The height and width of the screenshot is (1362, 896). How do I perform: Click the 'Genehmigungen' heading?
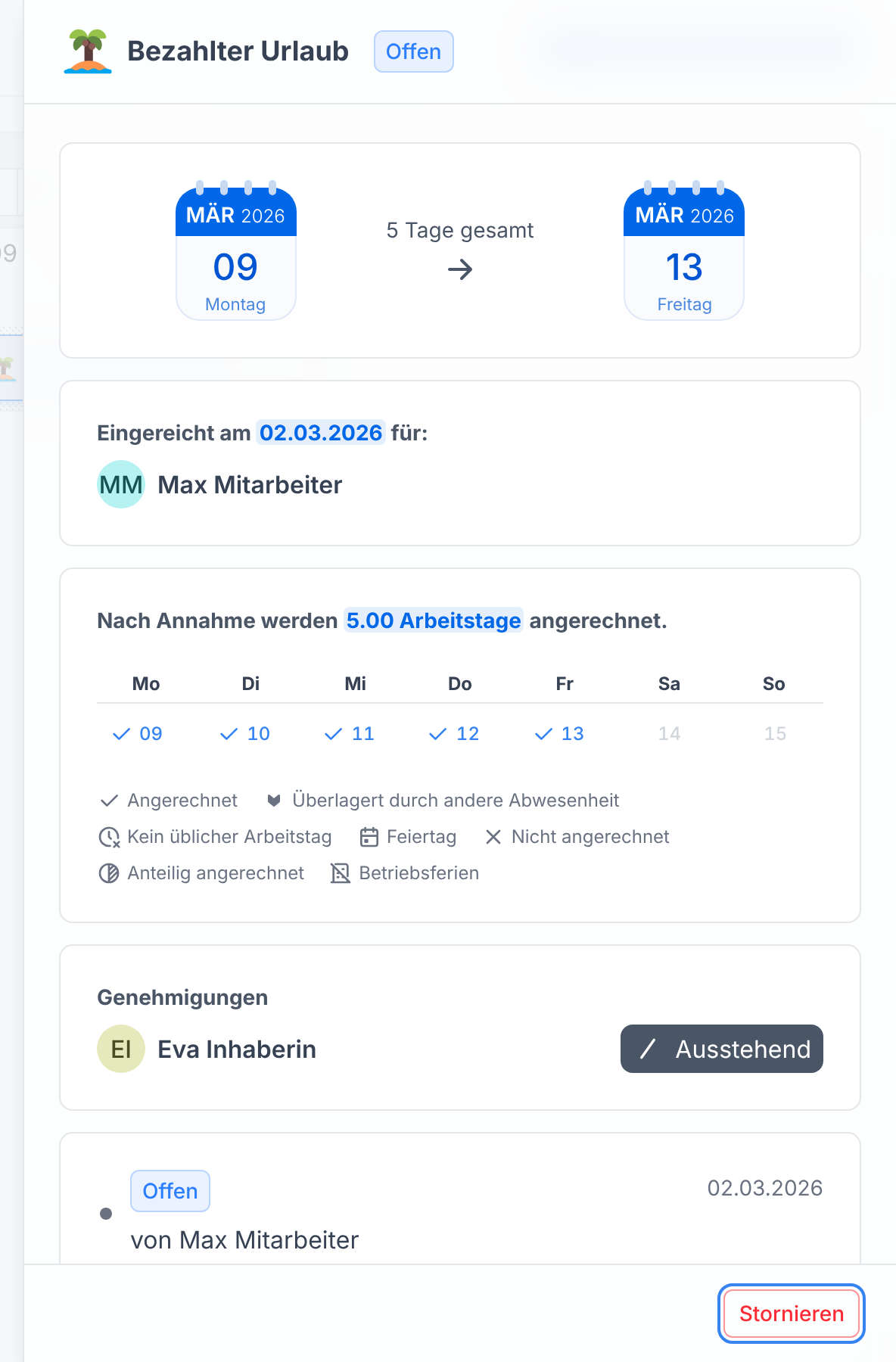point(182,997)
